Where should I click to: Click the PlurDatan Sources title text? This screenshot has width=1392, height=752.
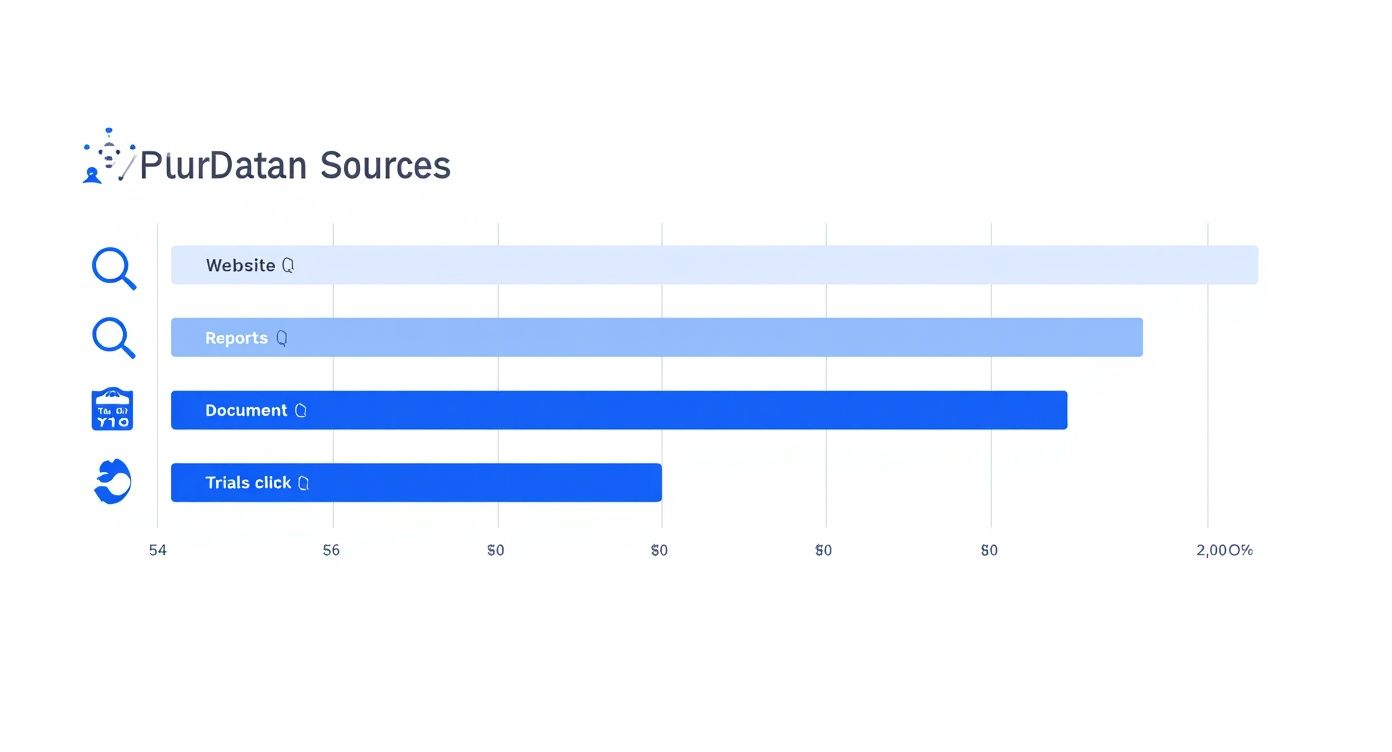pyautogui.click(x=296, y=165)
